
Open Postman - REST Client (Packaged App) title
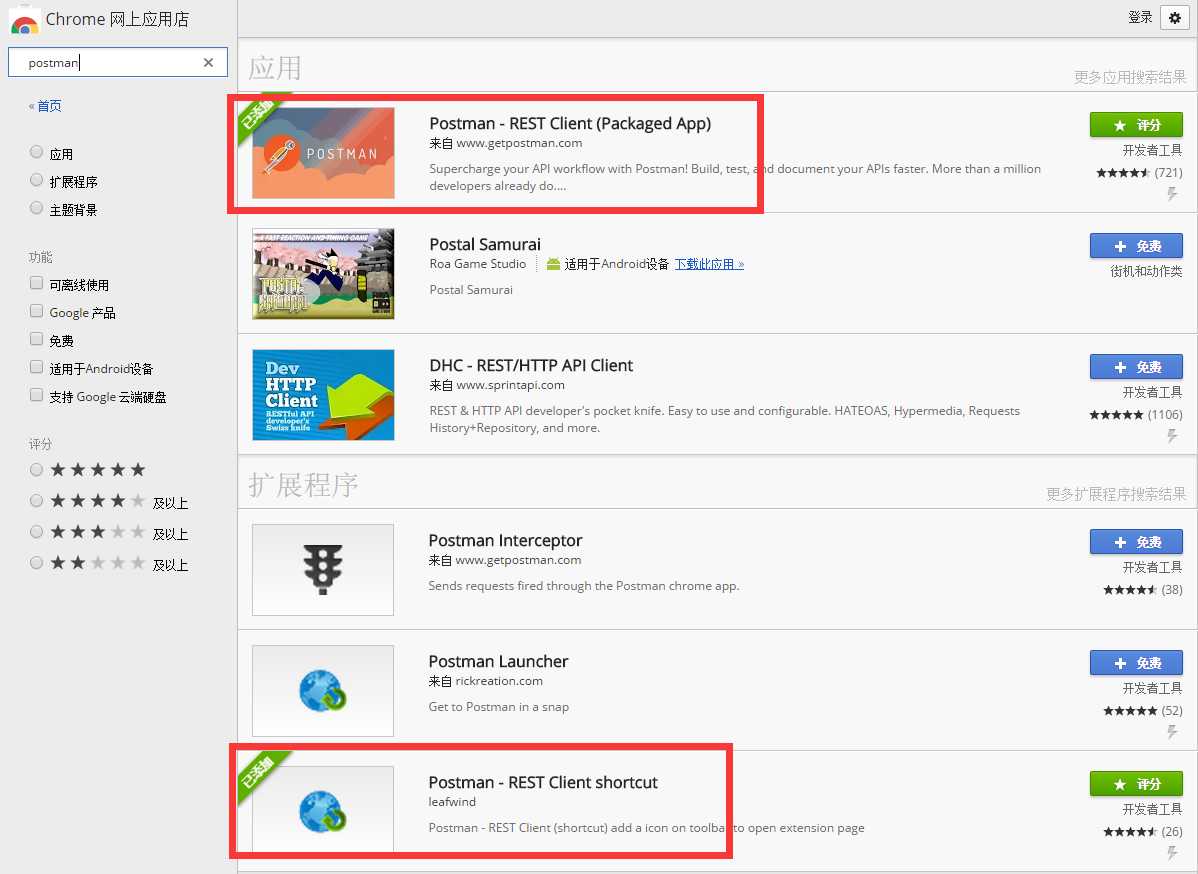pyautogui.click(x=570, y=124)
